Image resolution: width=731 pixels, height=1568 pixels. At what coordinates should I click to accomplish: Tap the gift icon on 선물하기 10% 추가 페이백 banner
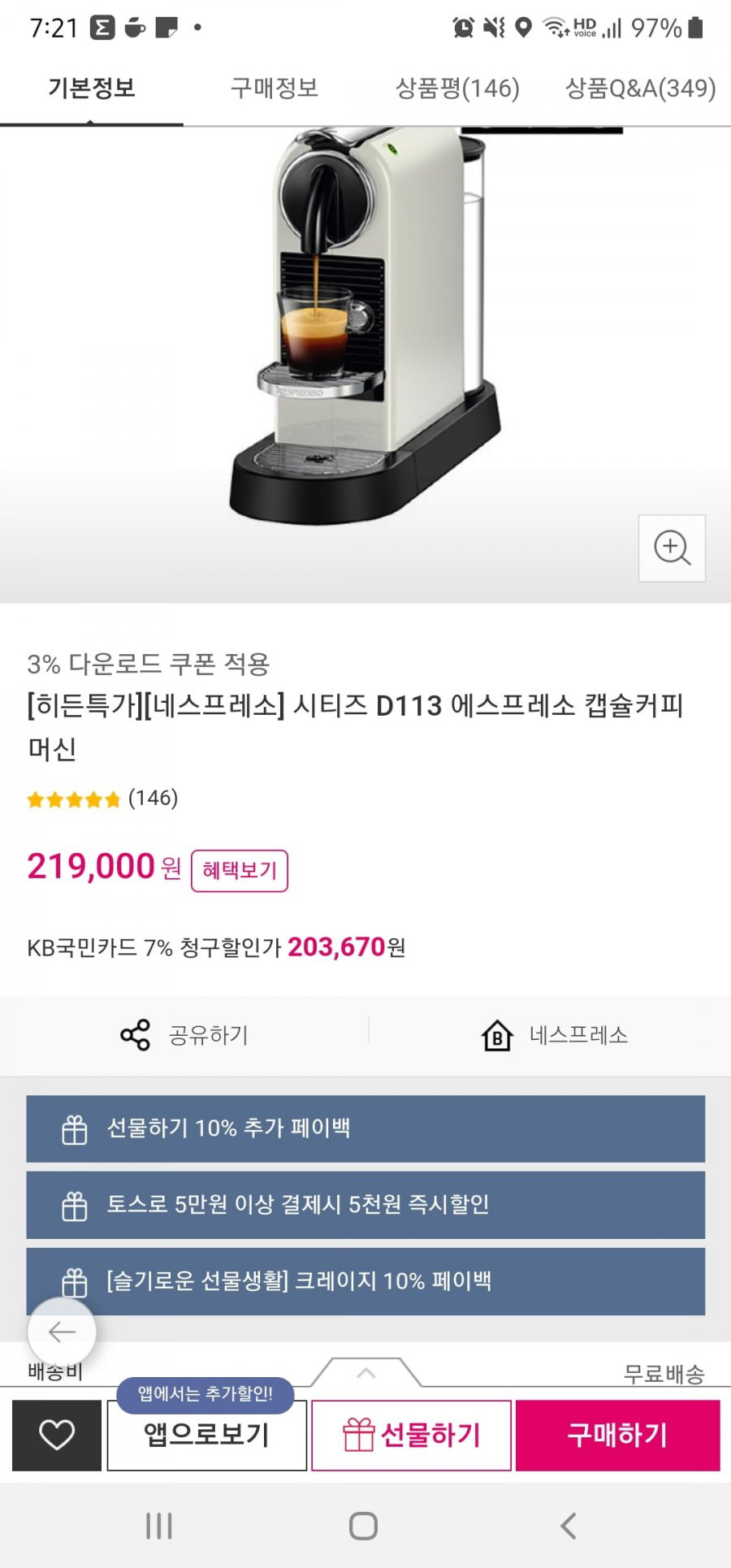(x=75, y=1128)
